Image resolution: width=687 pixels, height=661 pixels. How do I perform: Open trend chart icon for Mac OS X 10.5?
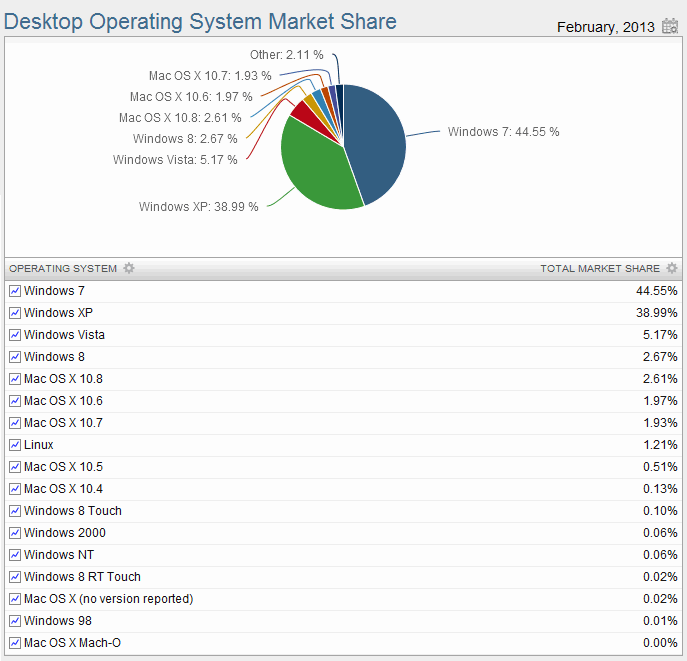point(15,467)
